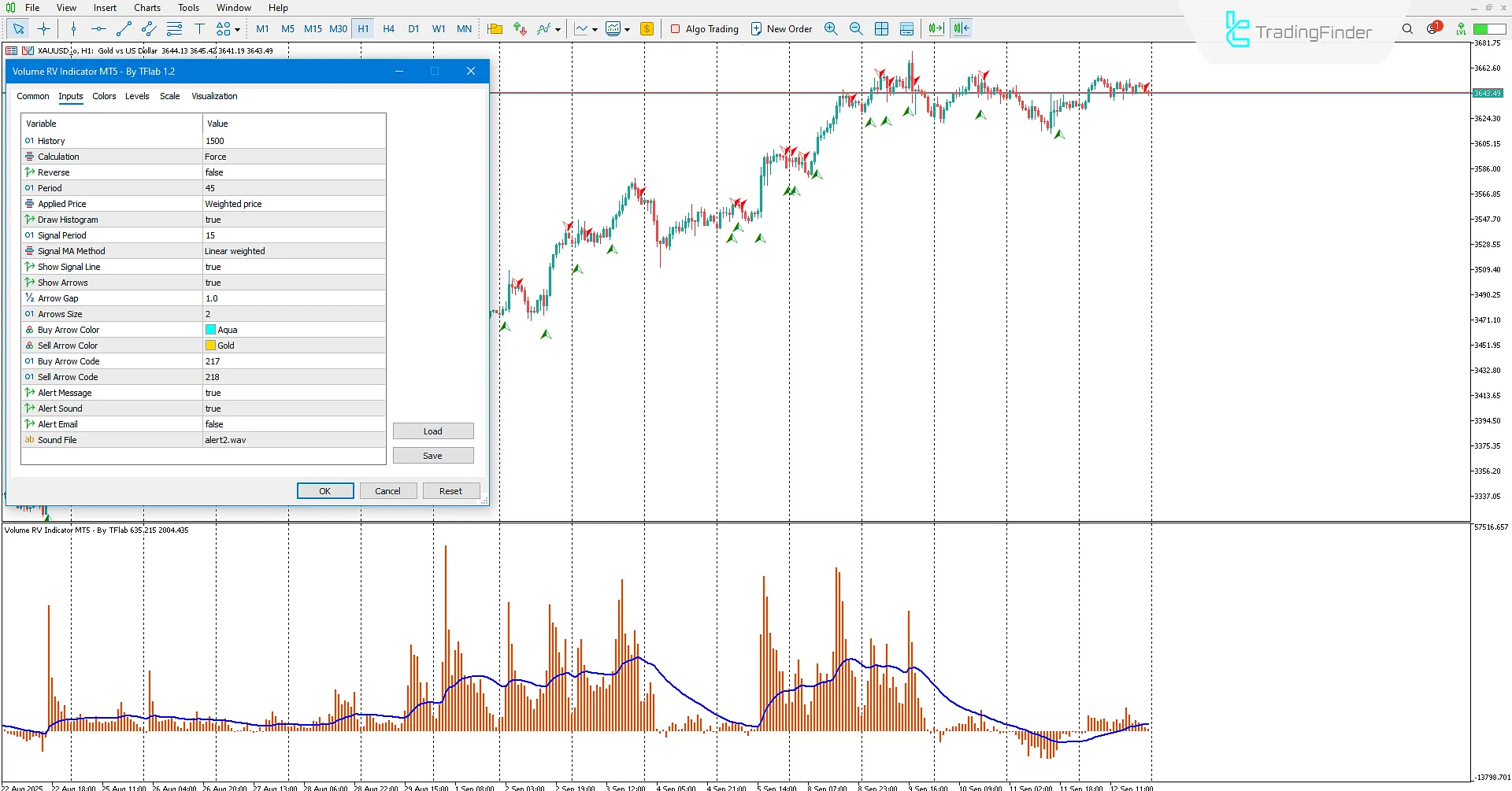Viewport: 1512px width, 791px height.
Task: Click the Load button
Action: coord(433,431)
